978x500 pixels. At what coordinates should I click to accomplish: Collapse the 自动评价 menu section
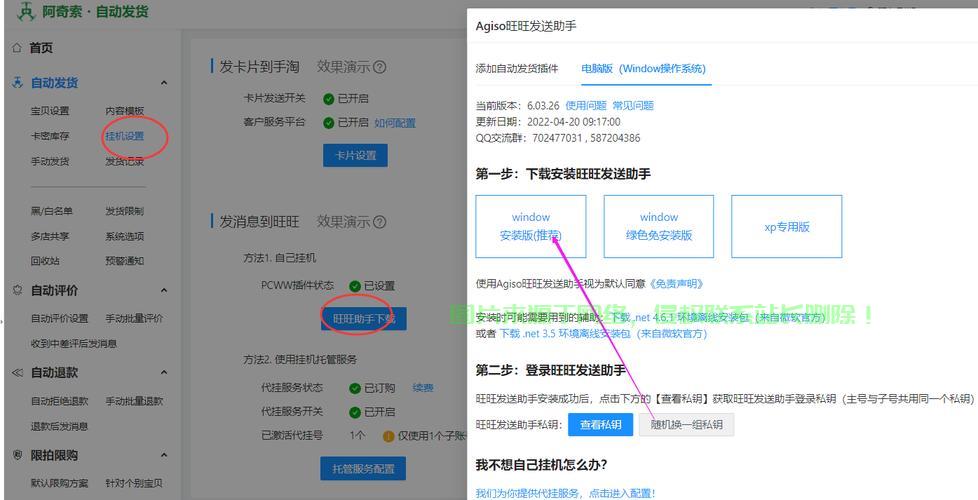[164, 290]
